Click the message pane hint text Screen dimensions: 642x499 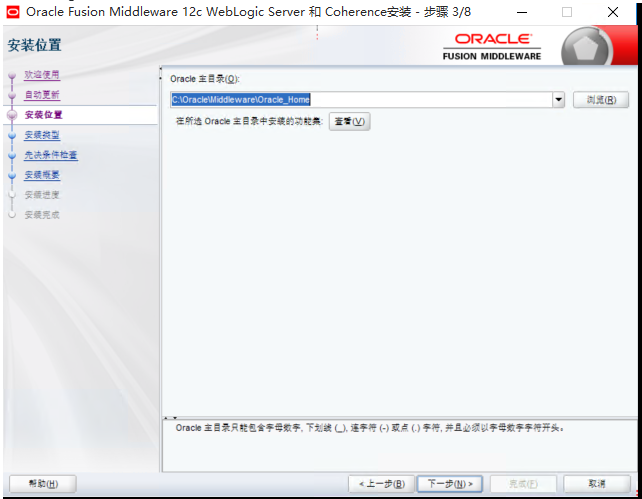tap(370, 428)
